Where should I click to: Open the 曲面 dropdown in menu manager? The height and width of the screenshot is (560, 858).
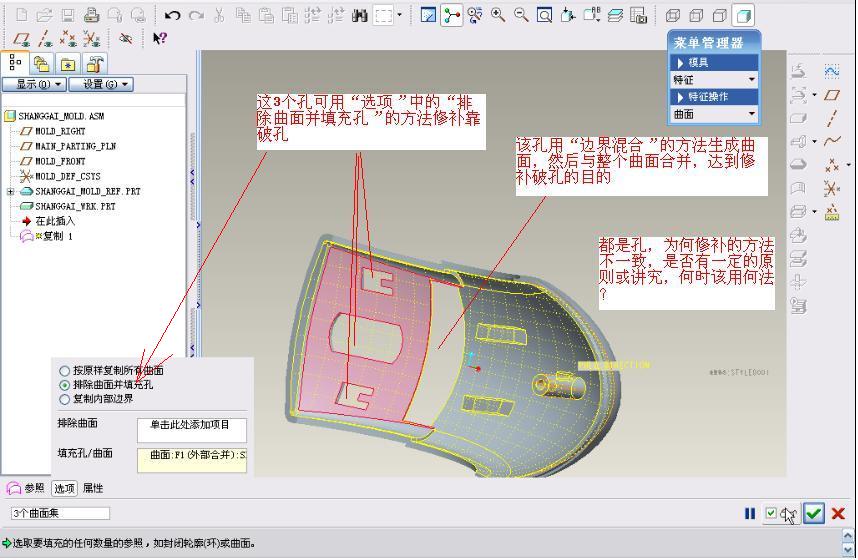tap(714, 114)
